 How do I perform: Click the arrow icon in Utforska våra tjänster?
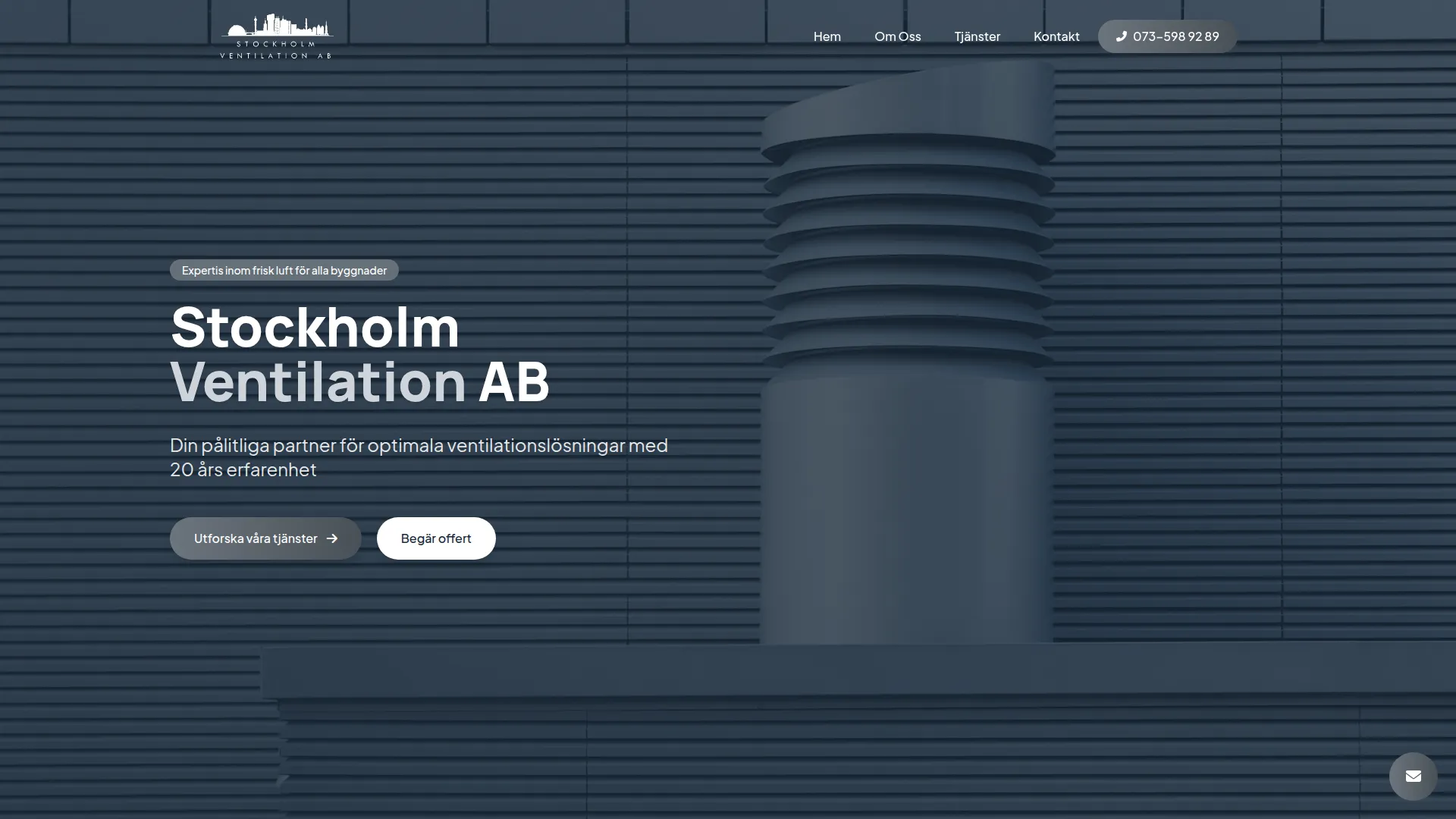point(332,538)
